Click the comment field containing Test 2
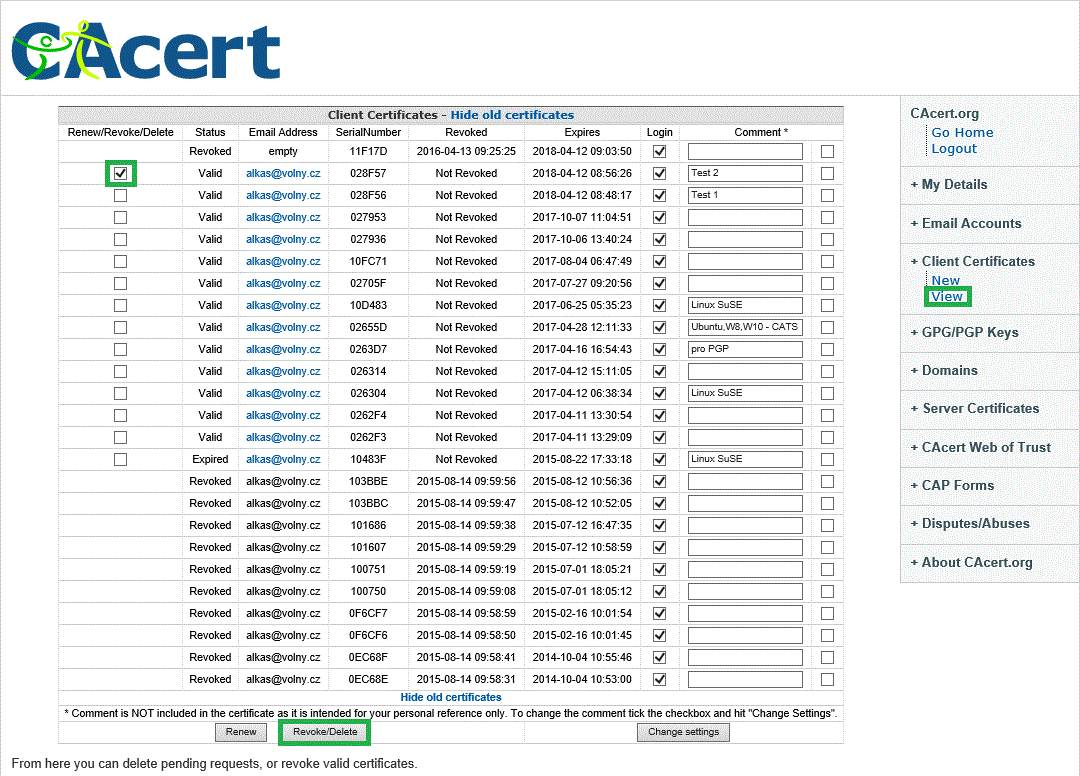1080x776 pixels. click(x=745, y=173)
